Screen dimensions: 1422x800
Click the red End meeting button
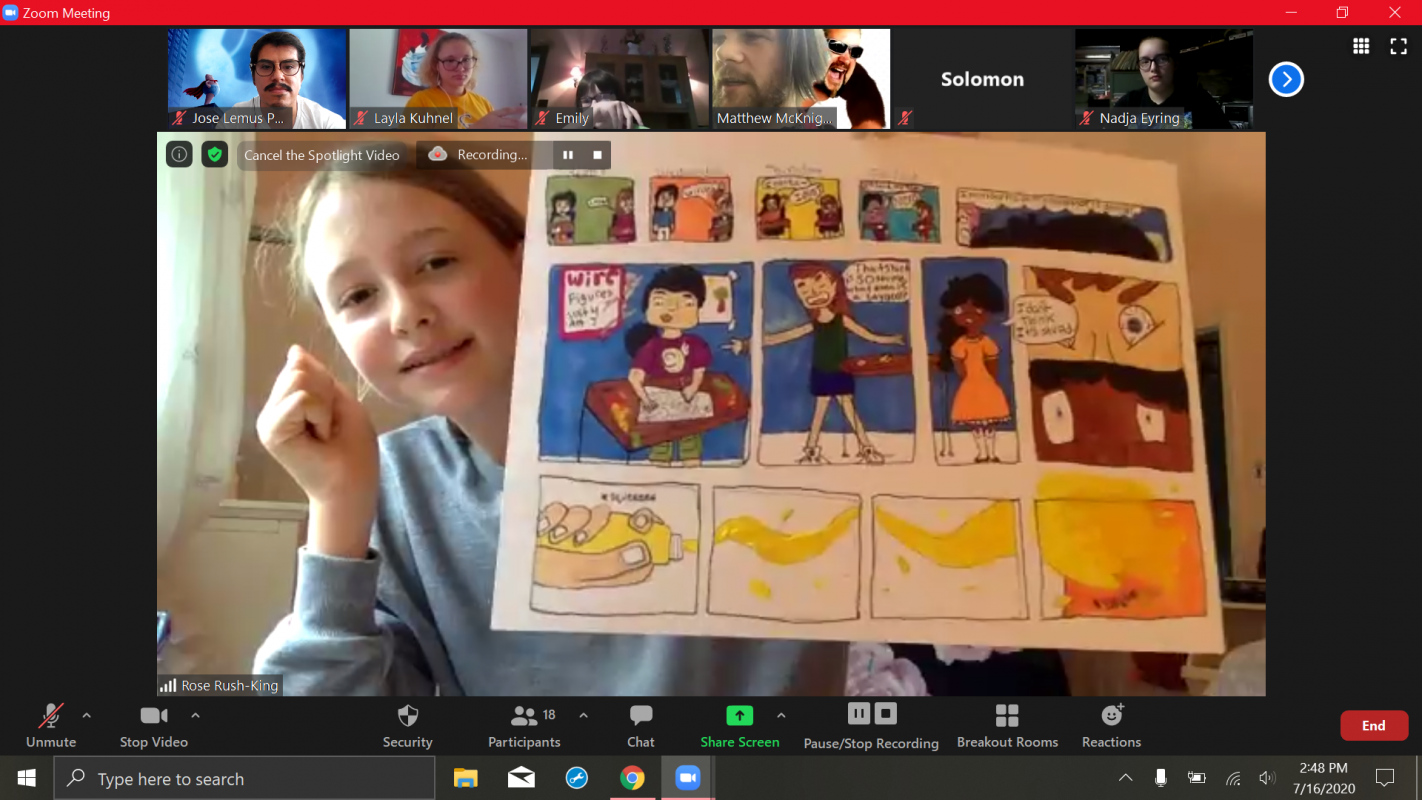1373,726
